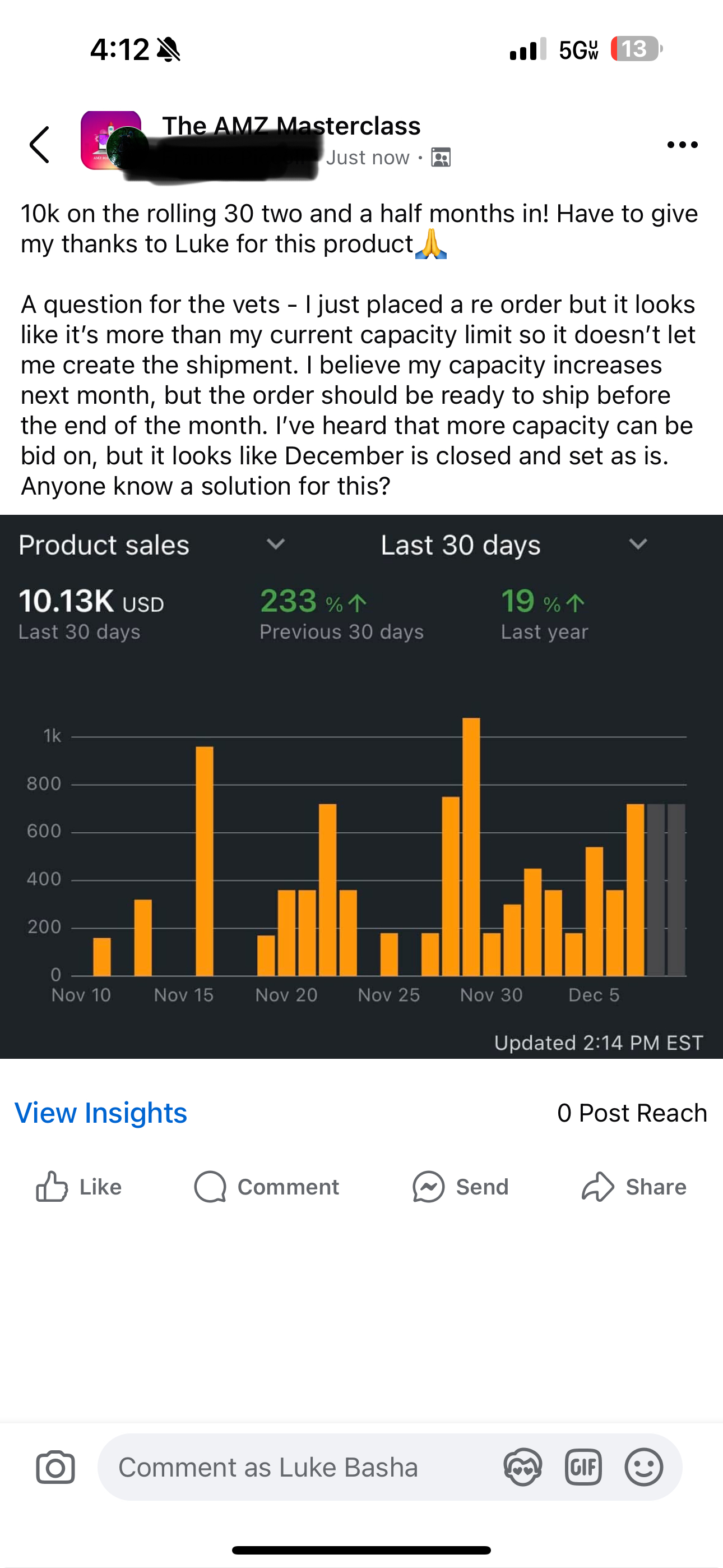Tap the camera icon in the comment bar
723x1568 pixels.
(55, 1467)
